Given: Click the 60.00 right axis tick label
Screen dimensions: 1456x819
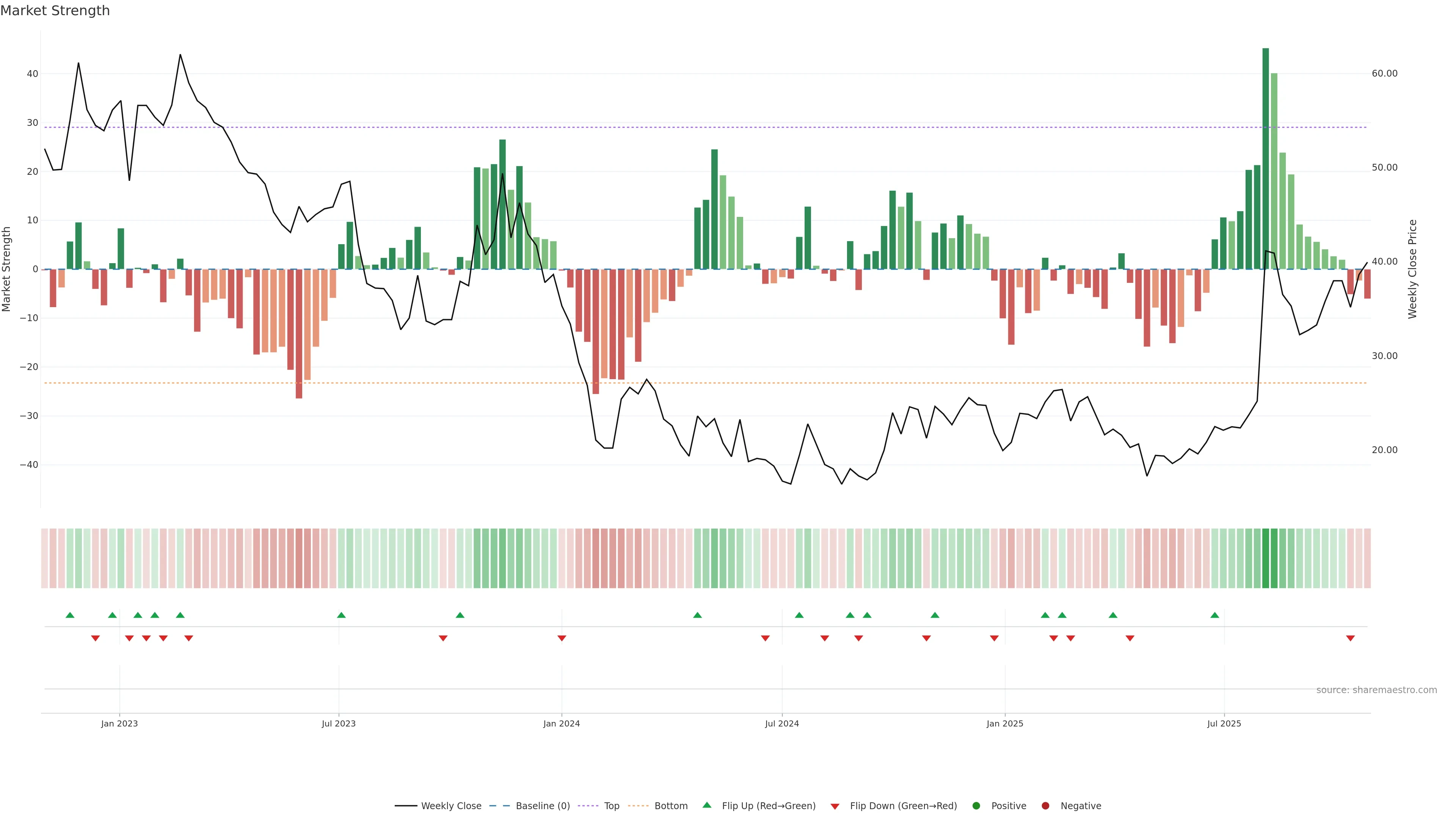Looking at the screenshot, I should pyautogui.click(x=1384, y=74).
